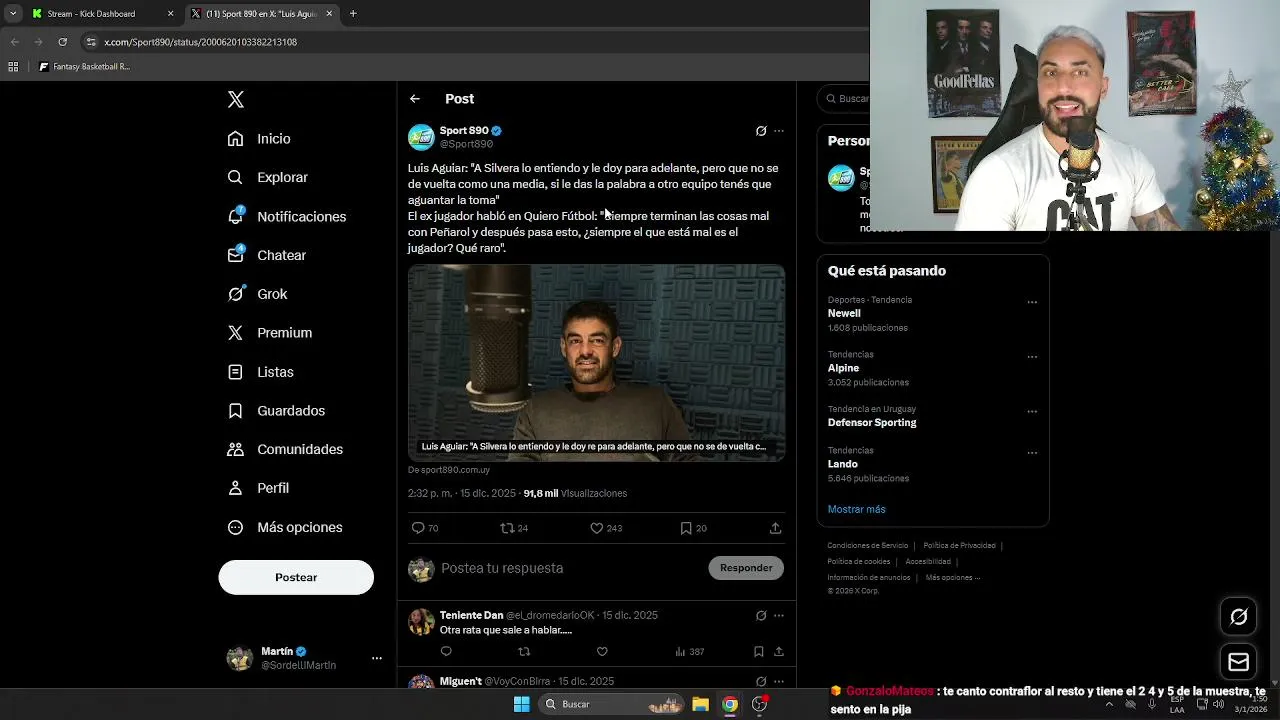Open Windows Start button
This screenshot has width=1280, height=720.
pos(521,704)
